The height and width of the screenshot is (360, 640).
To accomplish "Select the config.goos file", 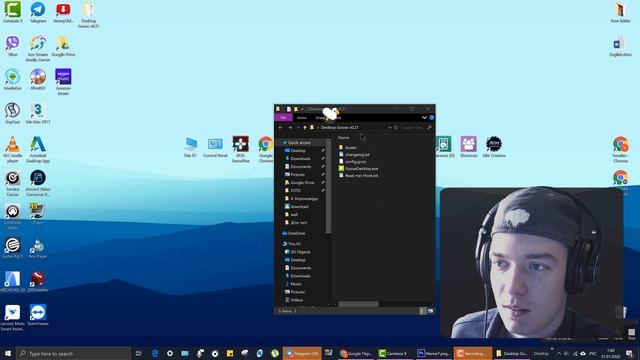I will click(x=352, y=162).
